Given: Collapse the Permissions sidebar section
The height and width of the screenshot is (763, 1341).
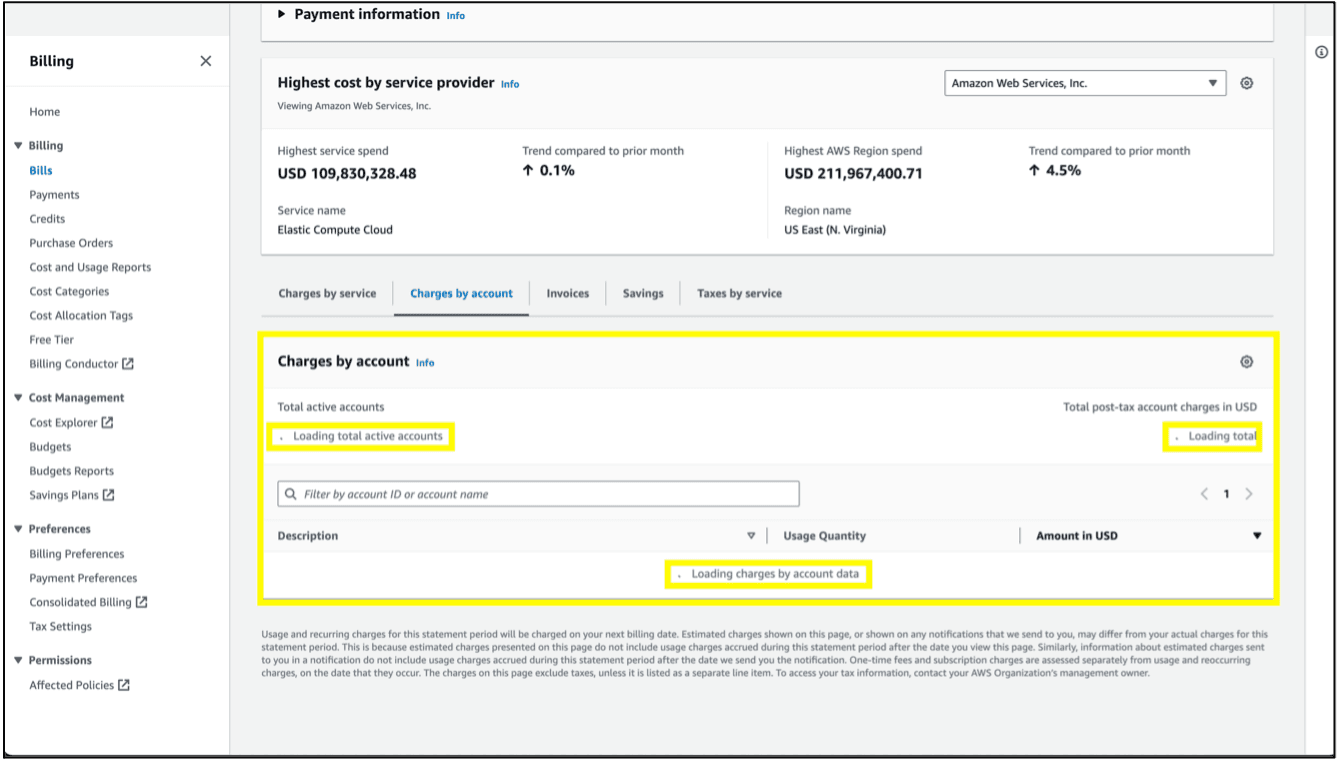Looking at the screenshot, I should (18, 660).
